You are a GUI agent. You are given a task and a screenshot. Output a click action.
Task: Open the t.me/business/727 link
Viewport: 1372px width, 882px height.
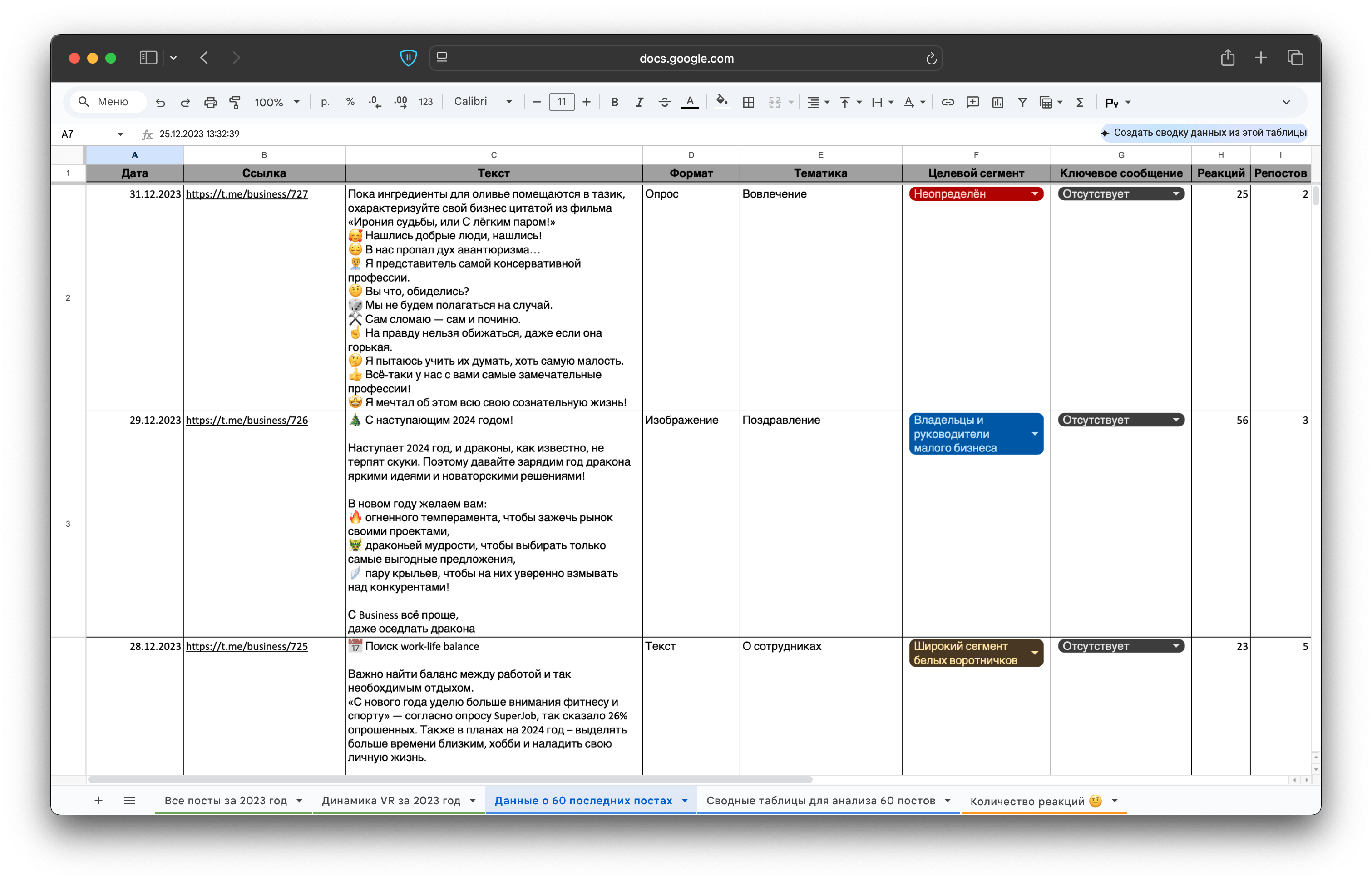[247, 194]
